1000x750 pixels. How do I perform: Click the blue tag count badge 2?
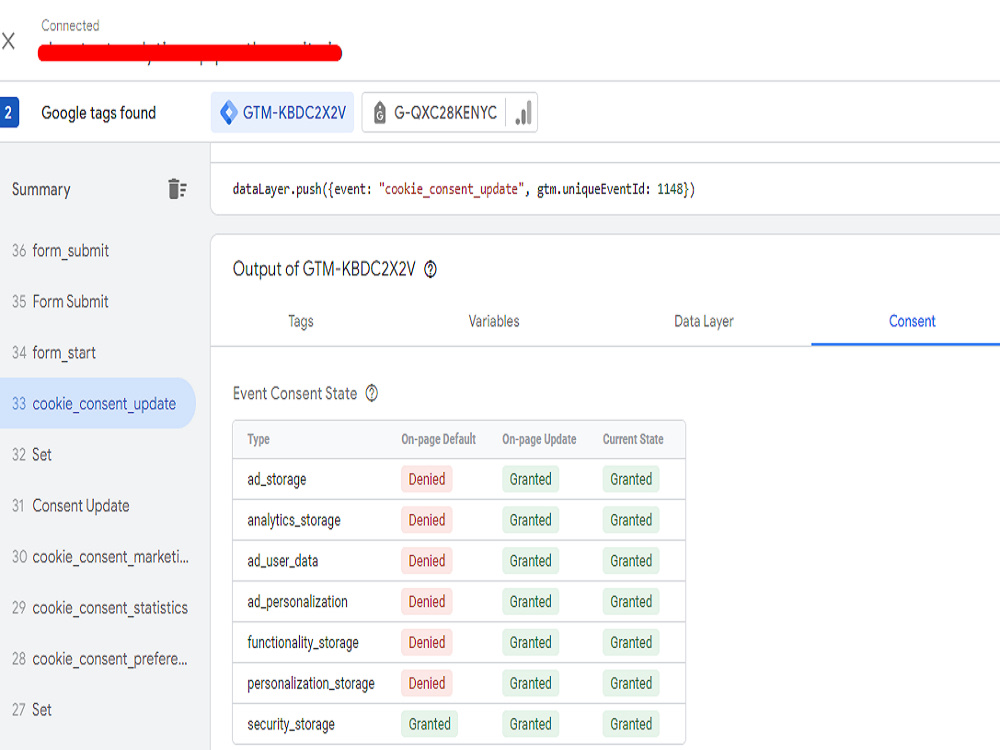[x=9, y=113]
